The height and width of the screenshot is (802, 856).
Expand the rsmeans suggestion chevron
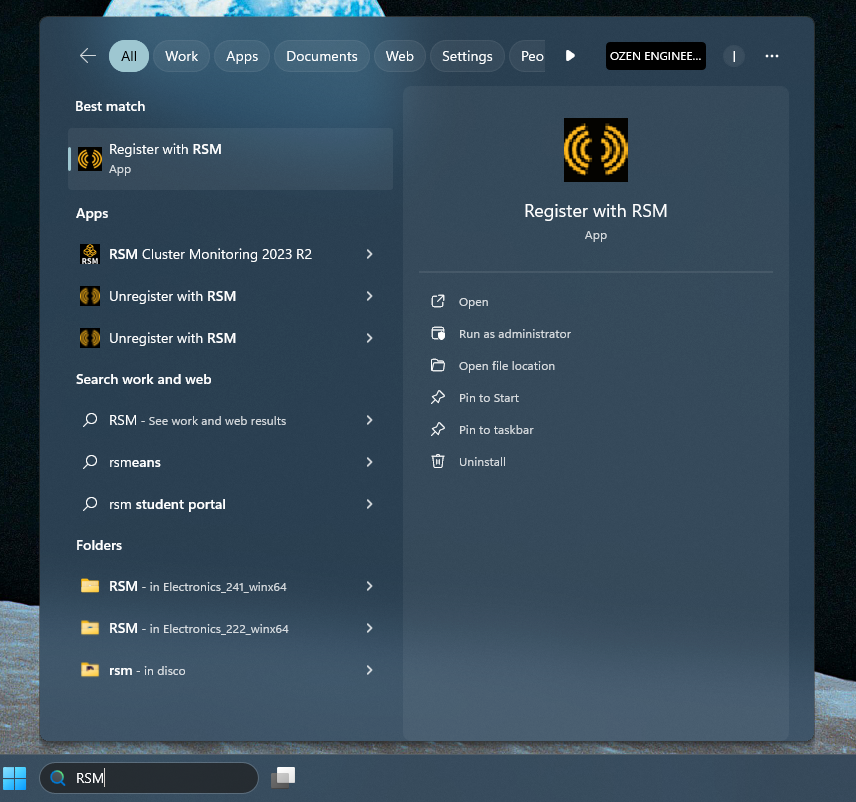click(x=370, y=462)
